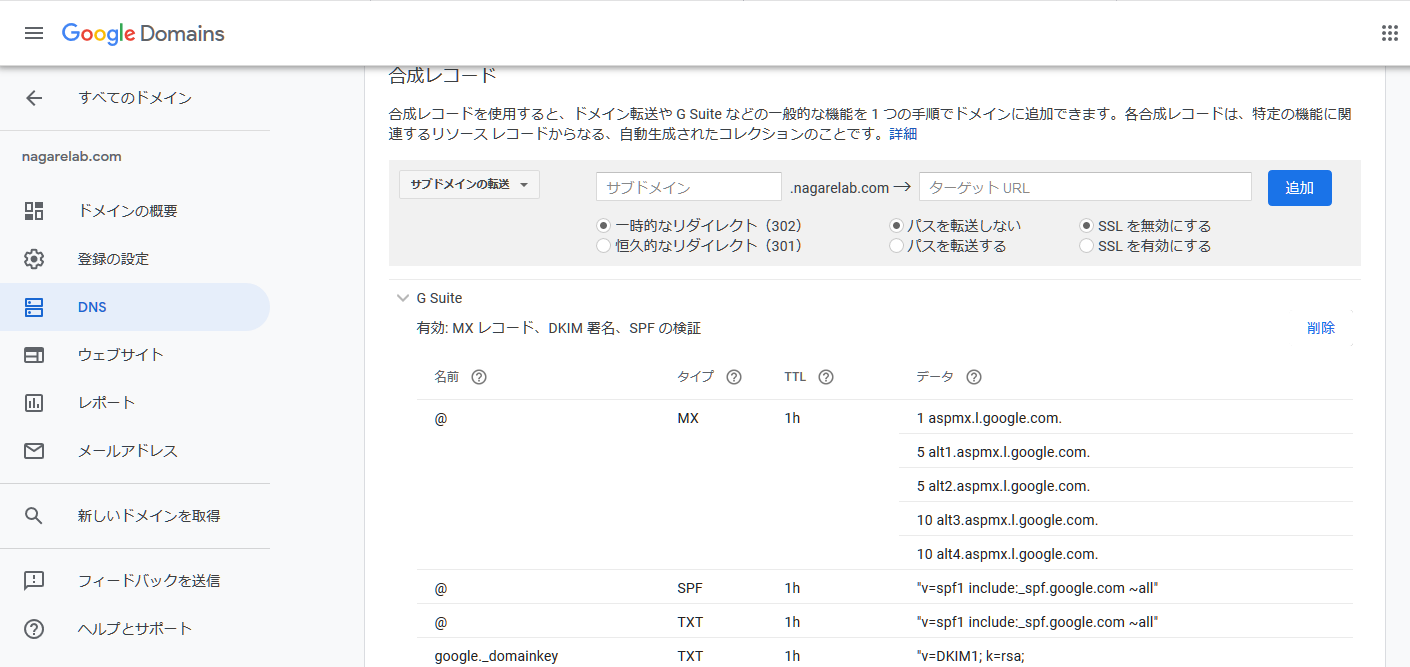The height and width of the screenshot is (667, 1410).
Task: Click the 詳細 link
Action: (x=903, y=134)
